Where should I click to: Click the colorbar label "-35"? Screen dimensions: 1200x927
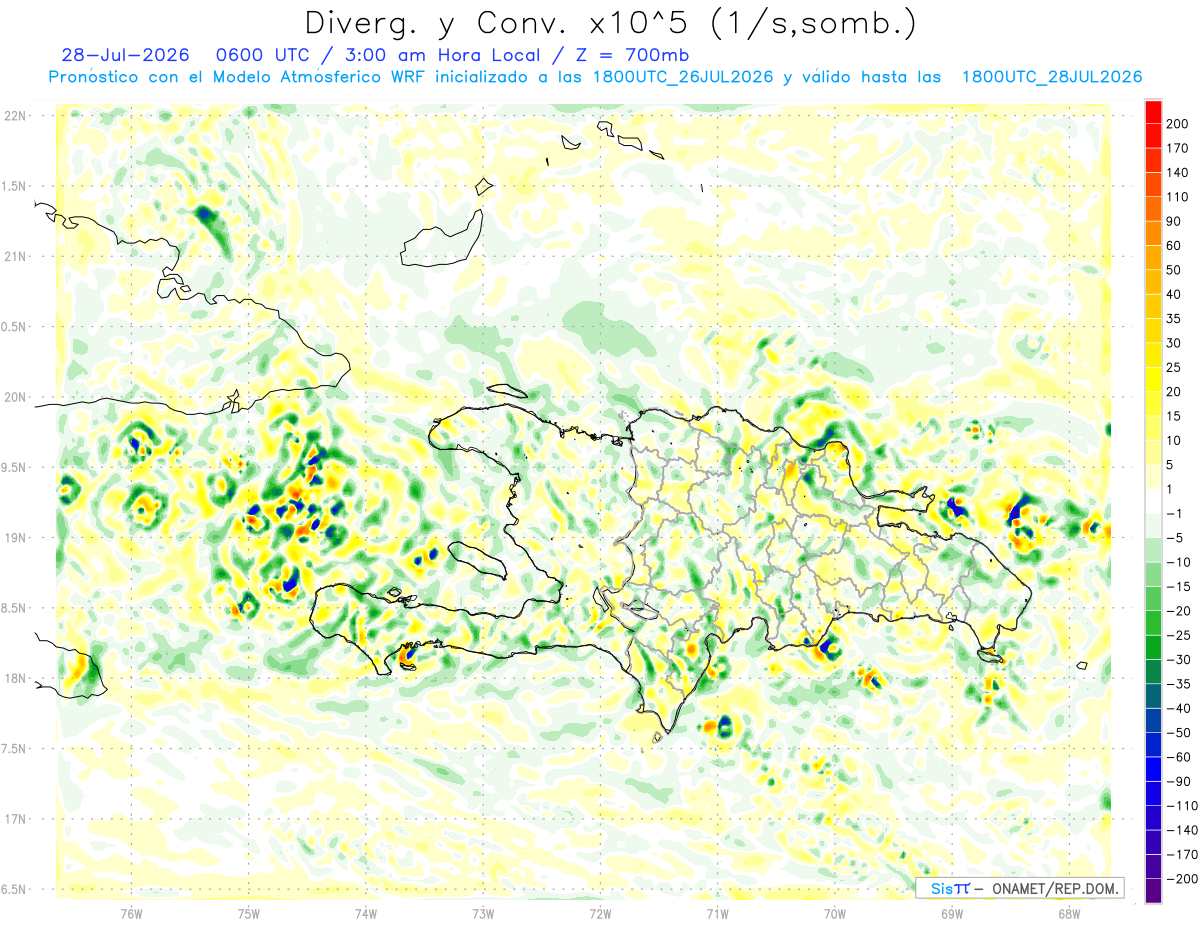click(x=1179, y=684)
